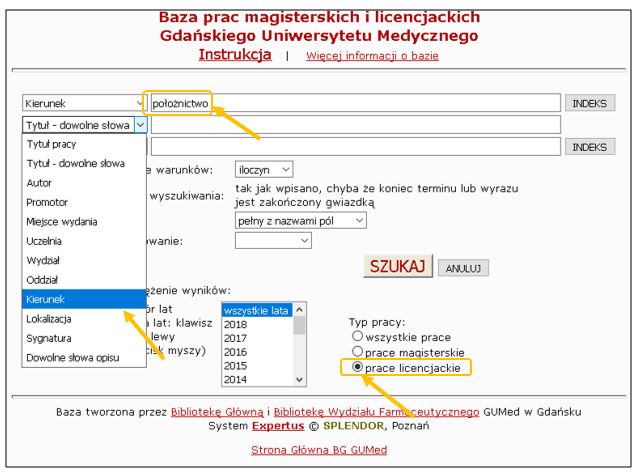The image size is (638, 476).
Task: Choose the 'prace magisterskie' radio option
Action: pyautogui.click(x=357, y=352)
